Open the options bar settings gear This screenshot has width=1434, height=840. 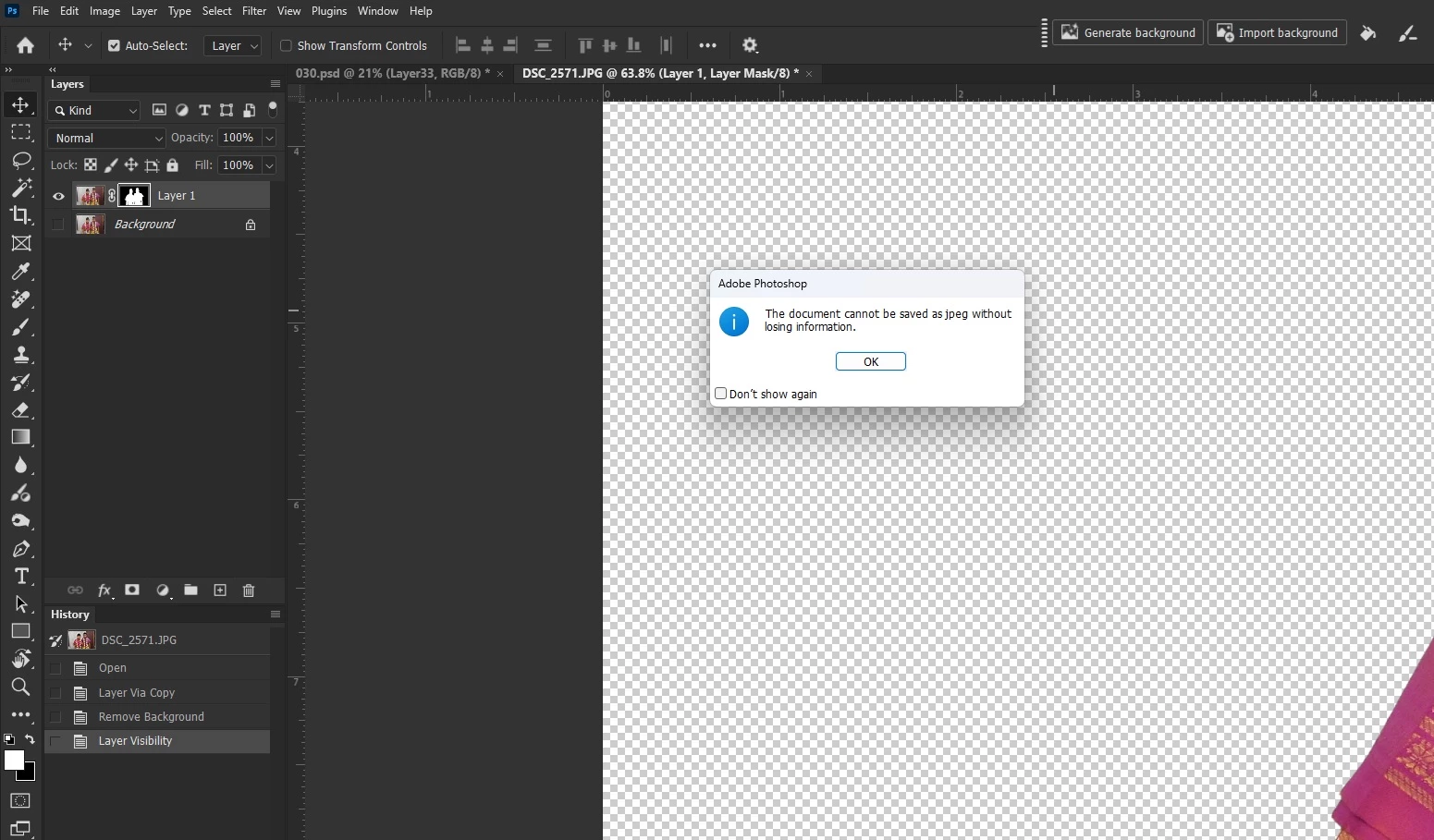[x=750, y=45]
